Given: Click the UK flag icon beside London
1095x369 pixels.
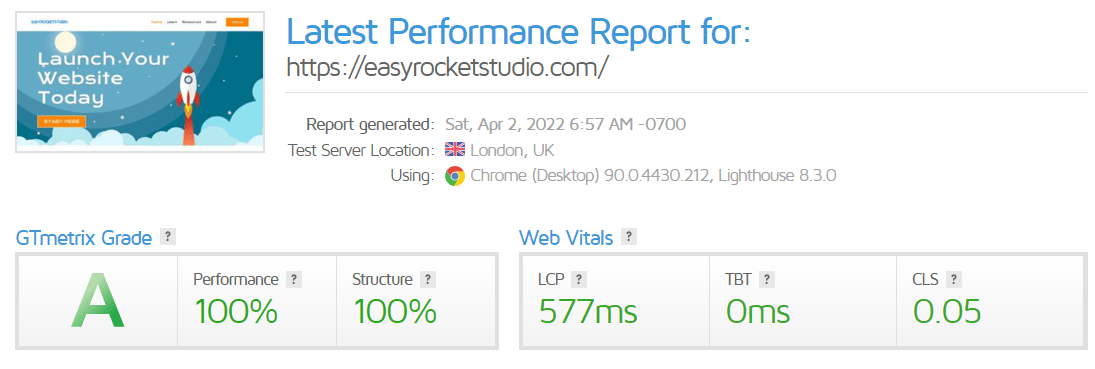Looking at the screenshot, I should [455, 150].
